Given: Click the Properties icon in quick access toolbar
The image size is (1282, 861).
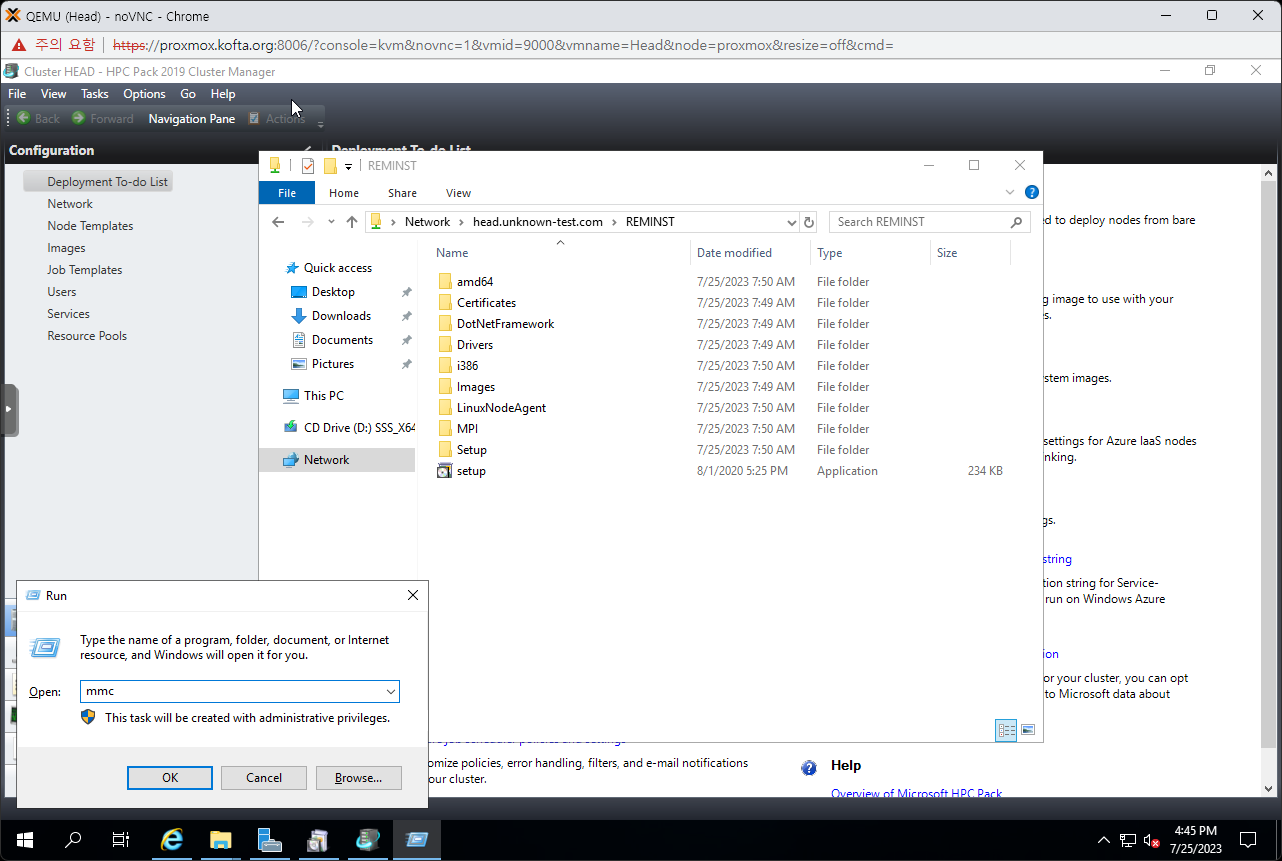Looking at the screenshot, I should 308,166.
